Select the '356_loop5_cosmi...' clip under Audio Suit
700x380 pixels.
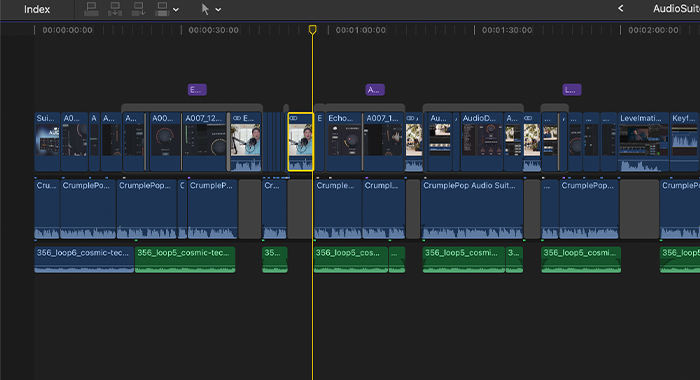[464, 259]
